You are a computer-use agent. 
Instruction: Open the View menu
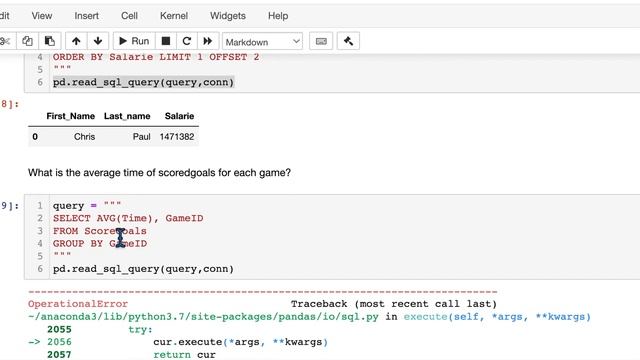[x=42, y=16]
